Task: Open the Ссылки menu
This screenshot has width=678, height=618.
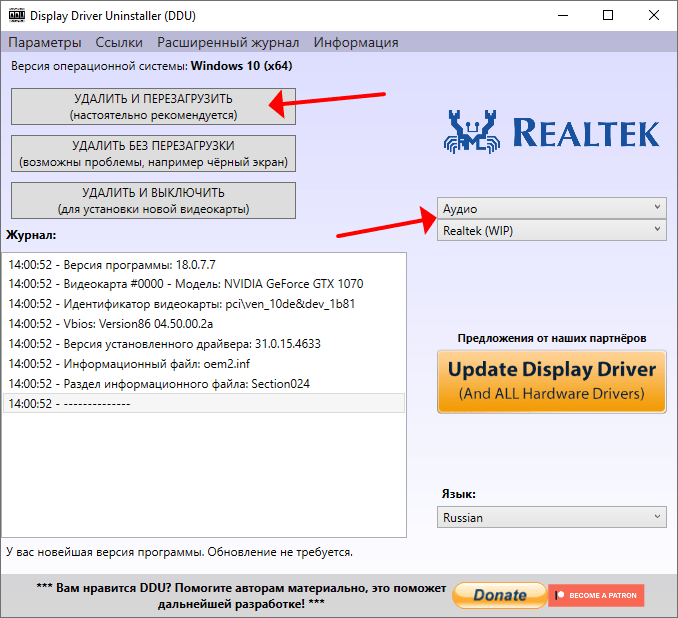Action: pos(119,42)
